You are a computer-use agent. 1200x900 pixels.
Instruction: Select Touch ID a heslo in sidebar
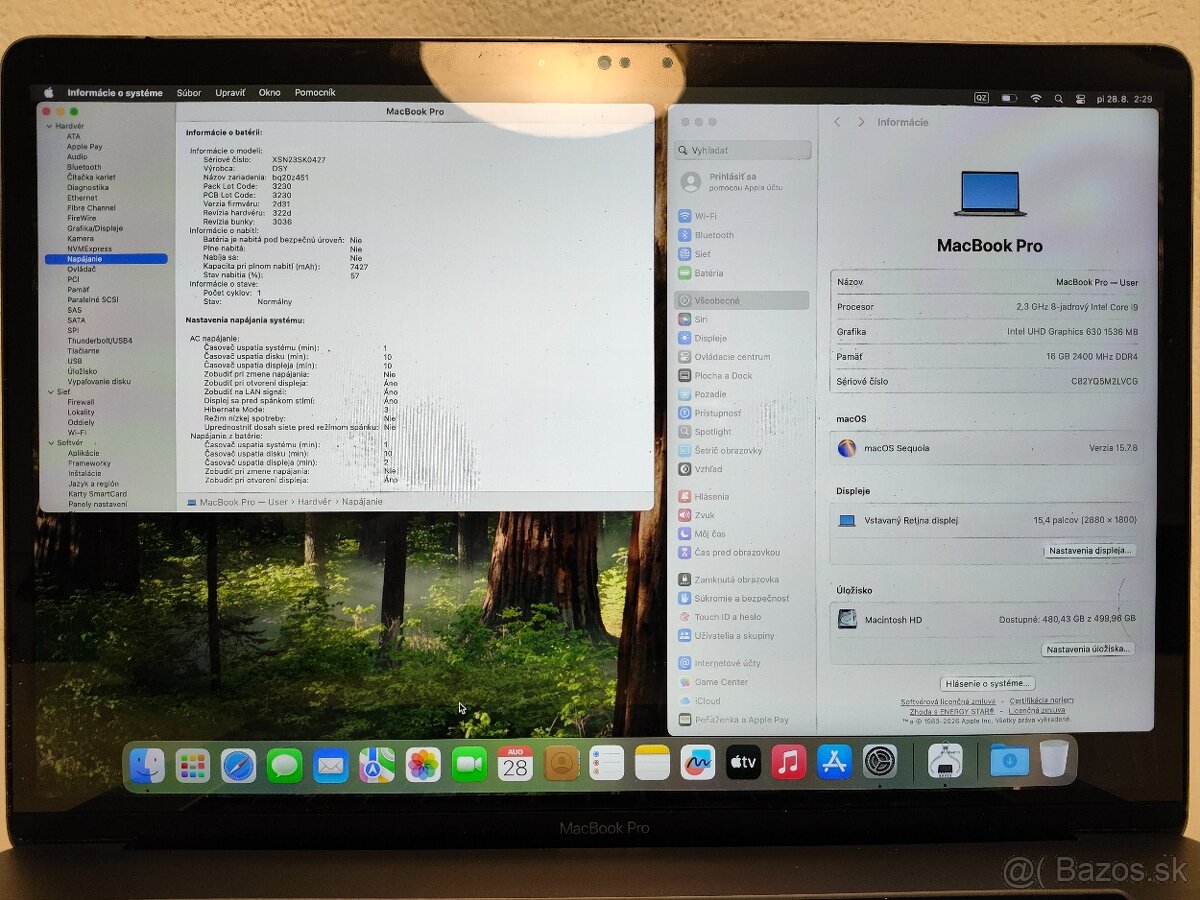743,617
